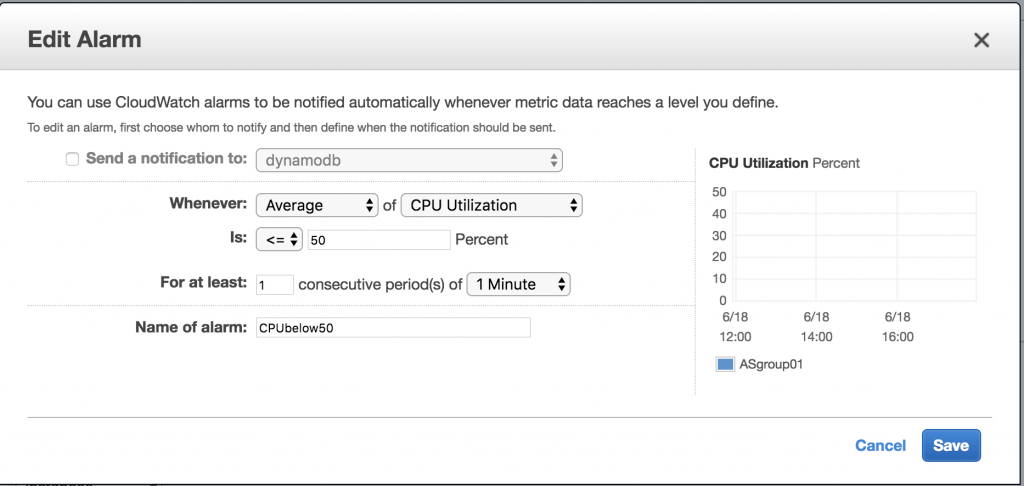
Task: Click the Edit Alarm dialog title
Action: pyautogui.click(x=84, y=40)
